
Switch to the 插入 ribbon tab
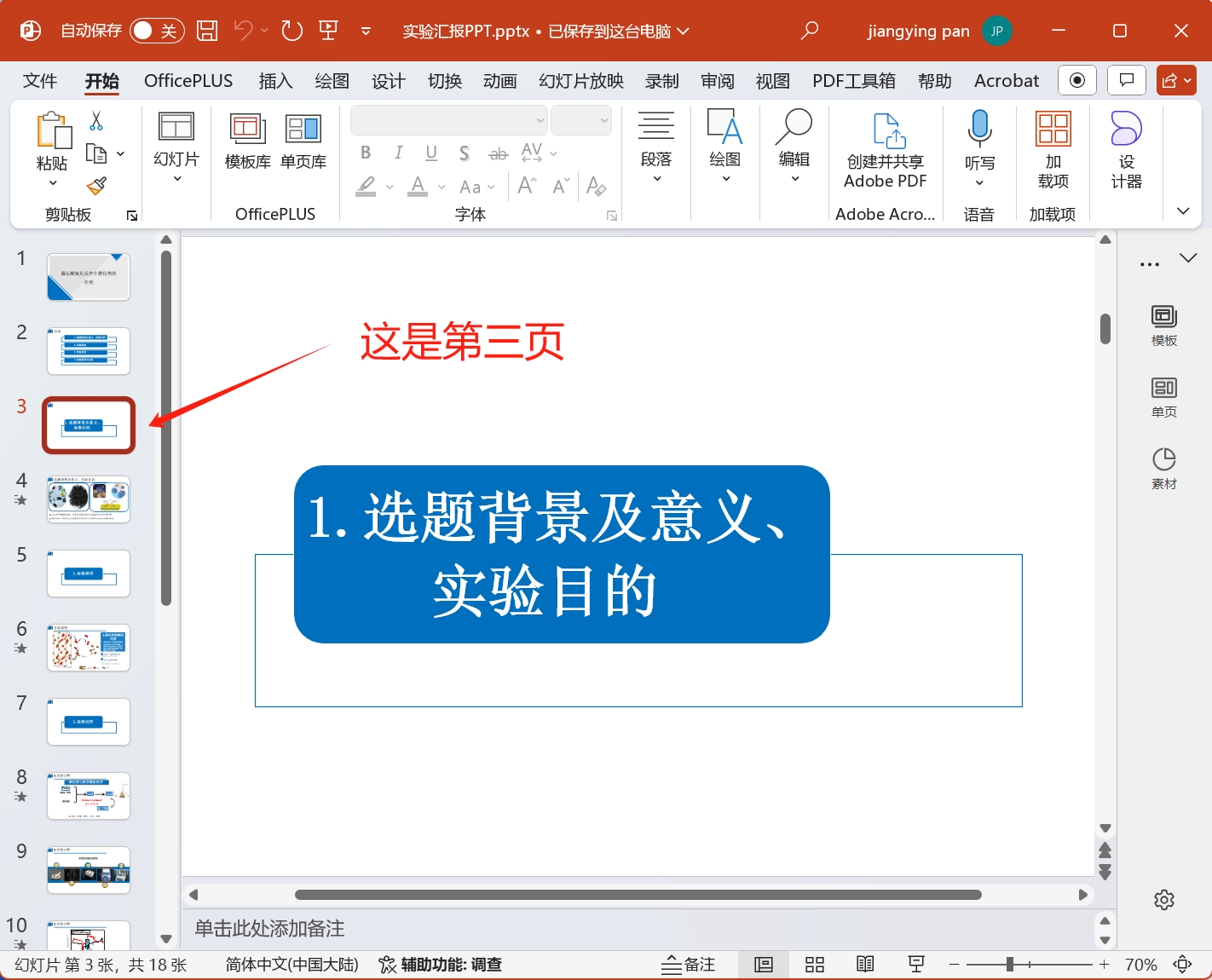[274, 80]
